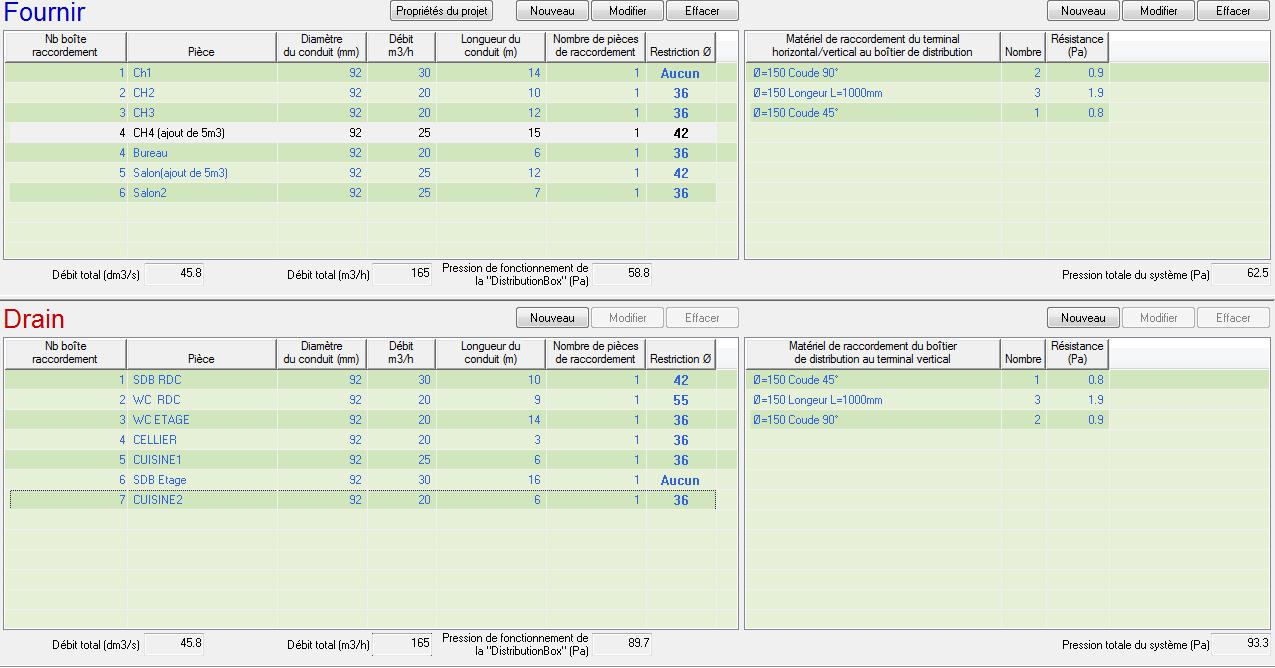Select the Salon2 row in Fournir
The width and height of the screenshot is (1275, 668).
363,193
